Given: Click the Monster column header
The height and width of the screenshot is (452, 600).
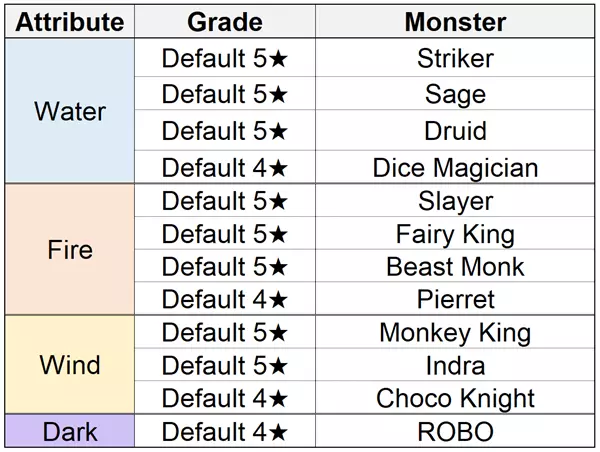Looking at the screenshot, I should [x=455, y=22].
